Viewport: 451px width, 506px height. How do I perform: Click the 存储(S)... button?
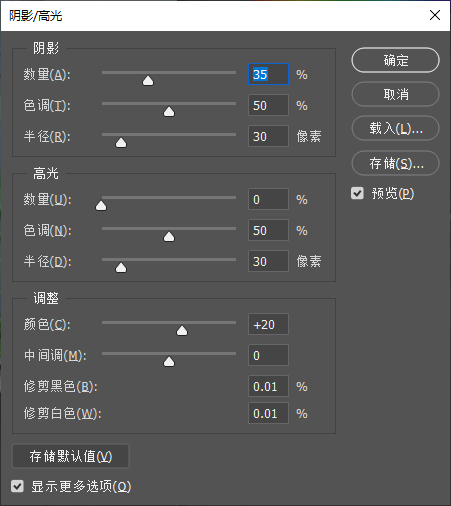(395, 163)
